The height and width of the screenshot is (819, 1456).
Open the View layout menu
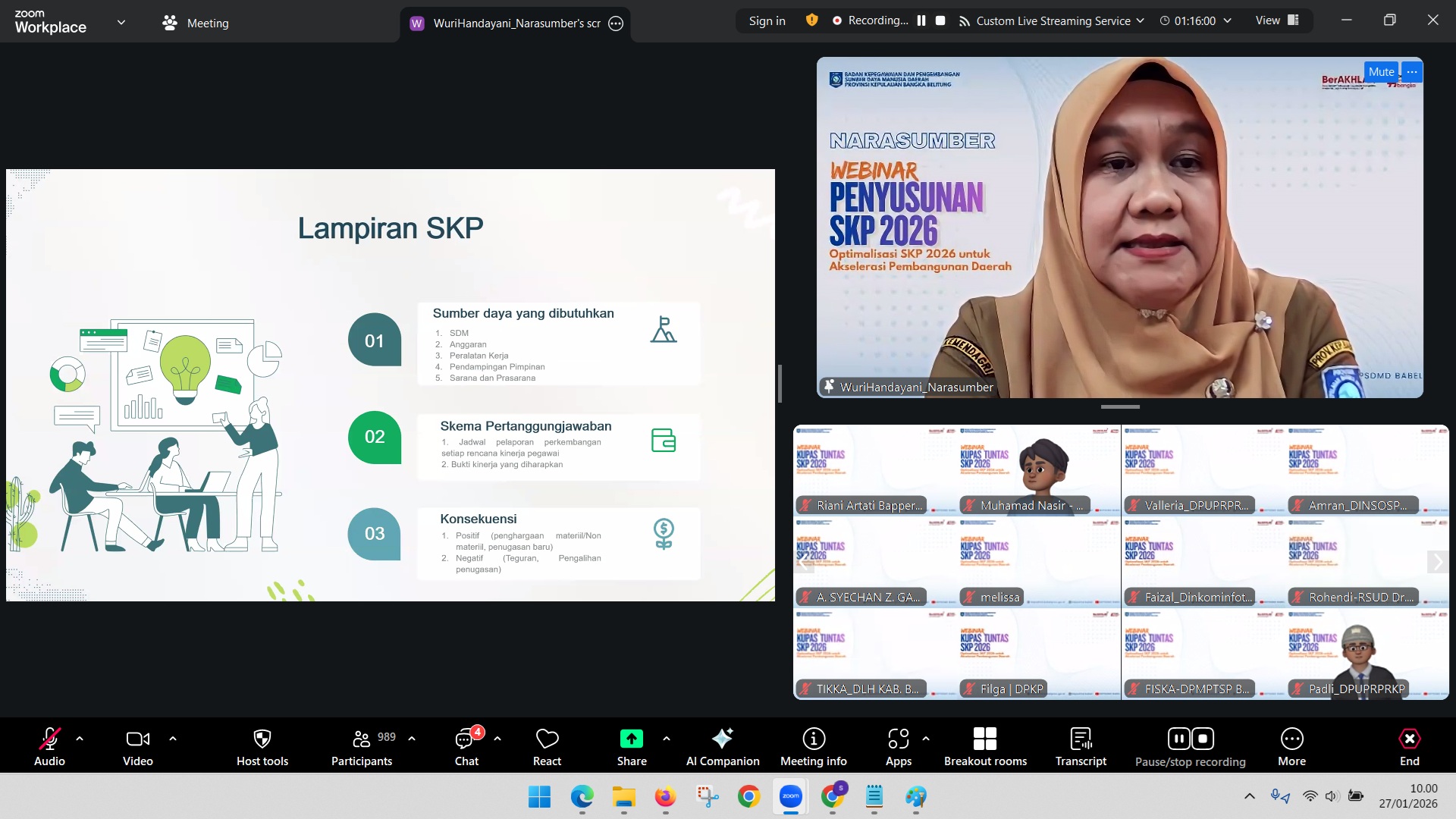tap(1277, 21)
